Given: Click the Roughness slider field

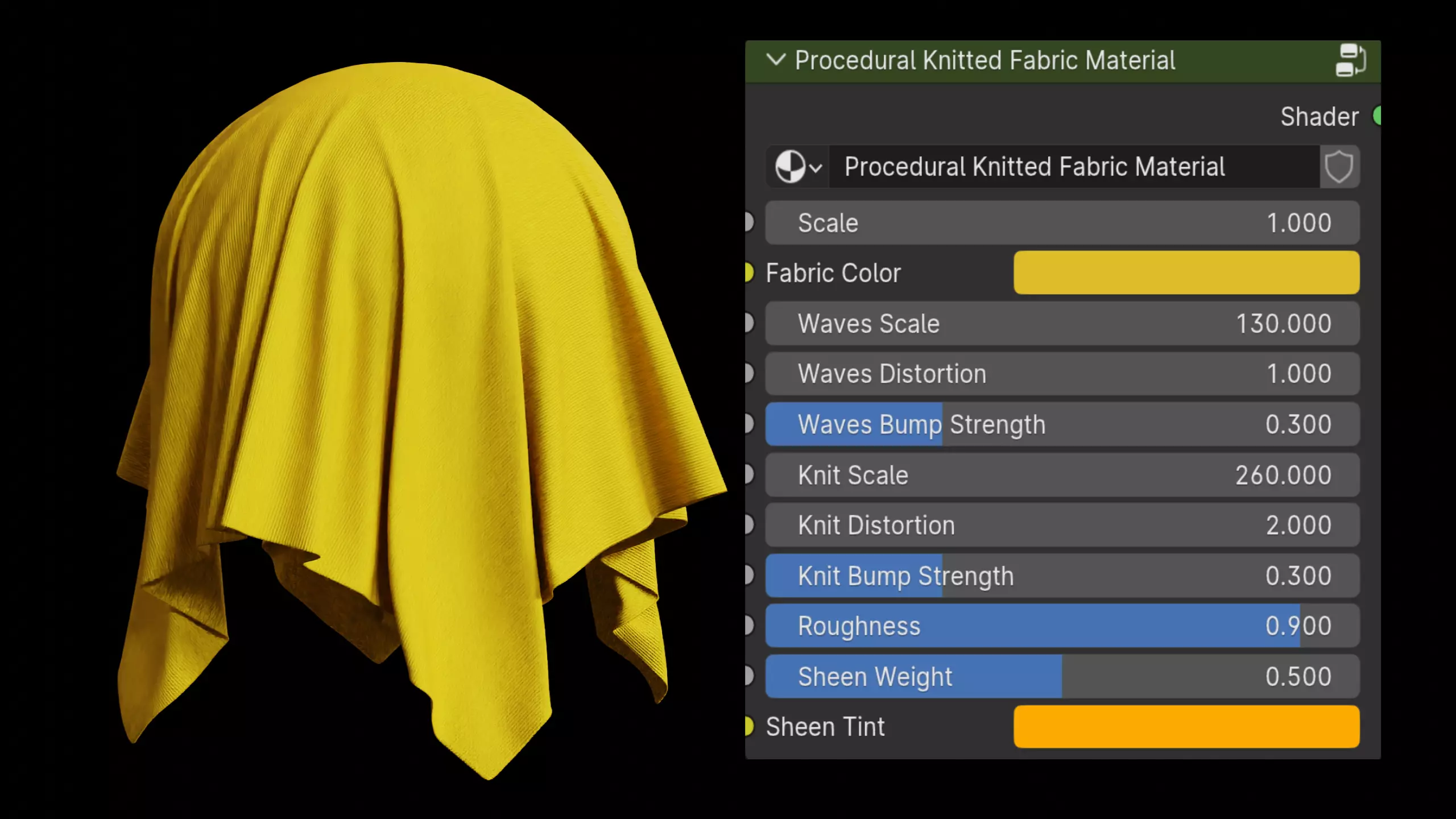Looking at the screenshot, I should (x=1062, y=626).
